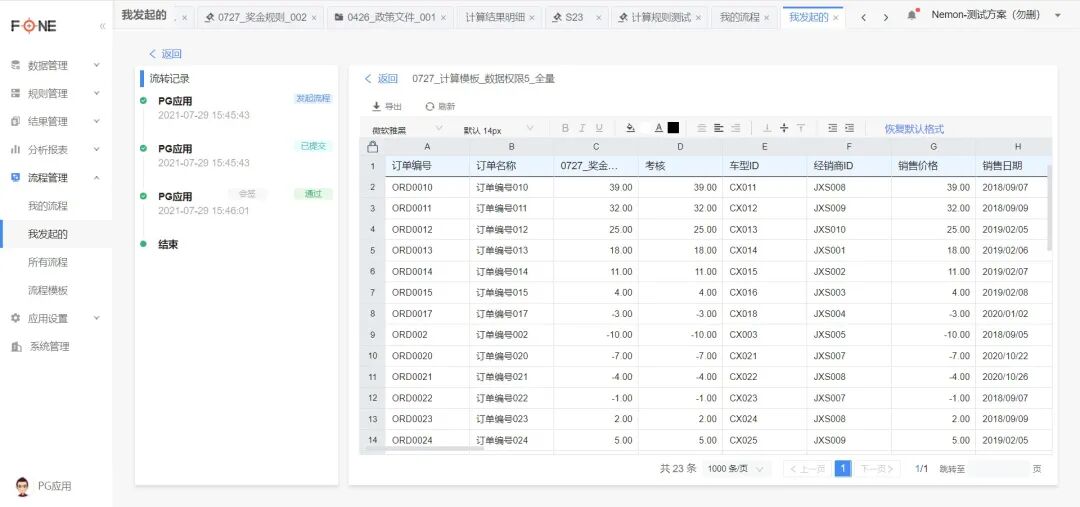Open notifications bell icon
Image resolution: width=1080 pixels, height=507 pixels.
coord(912,15)
